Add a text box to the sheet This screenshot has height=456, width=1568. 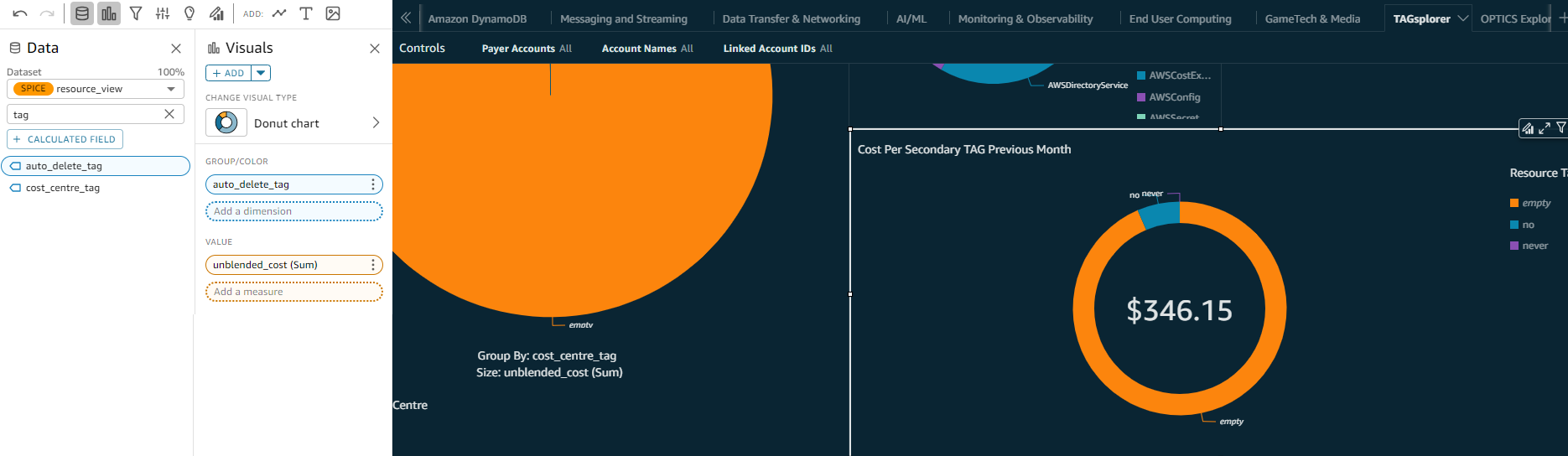coord(306,13)
